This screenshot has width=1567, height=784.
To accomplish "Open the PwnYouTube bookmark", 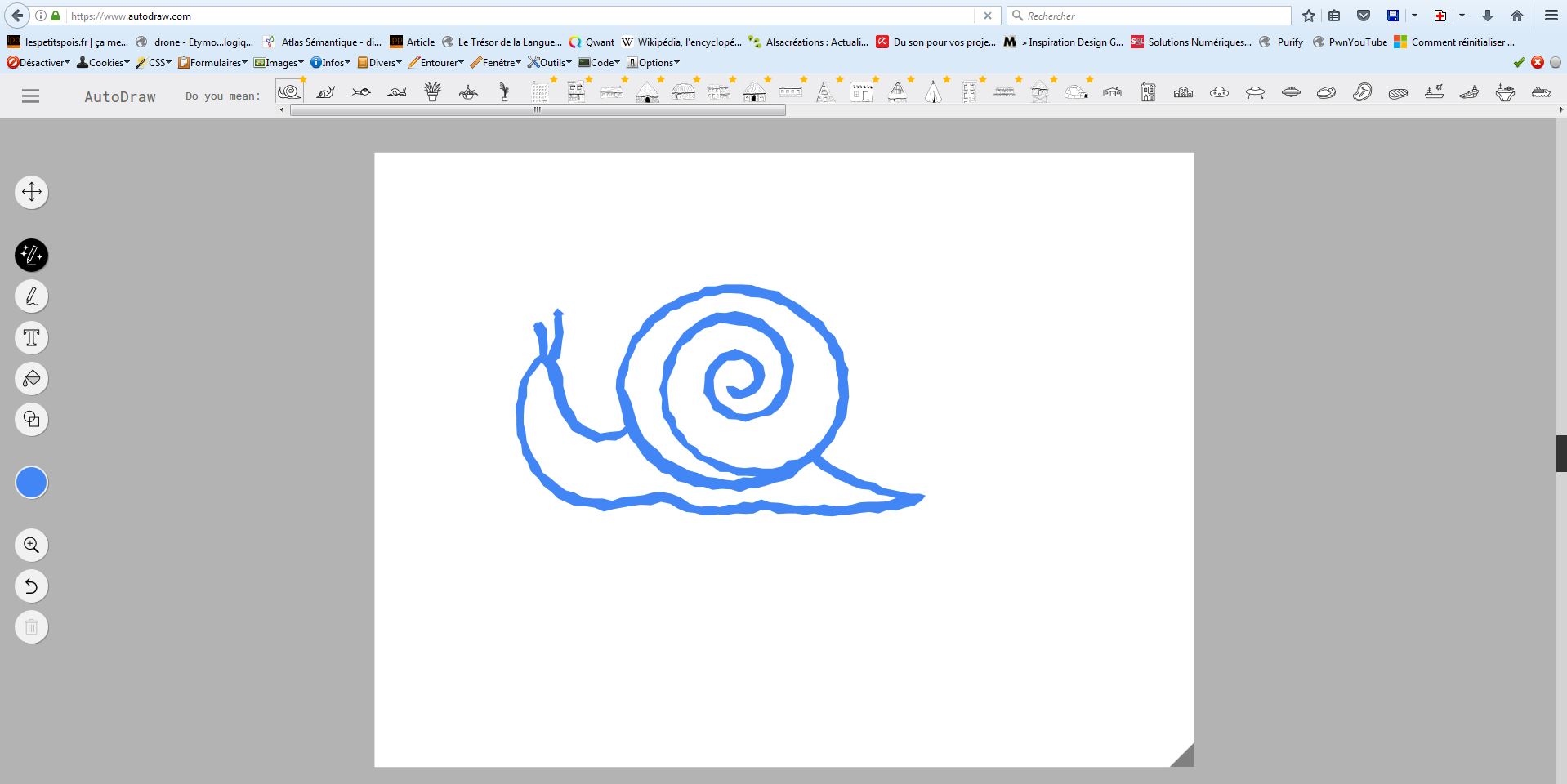I will tap(1350, 42).
